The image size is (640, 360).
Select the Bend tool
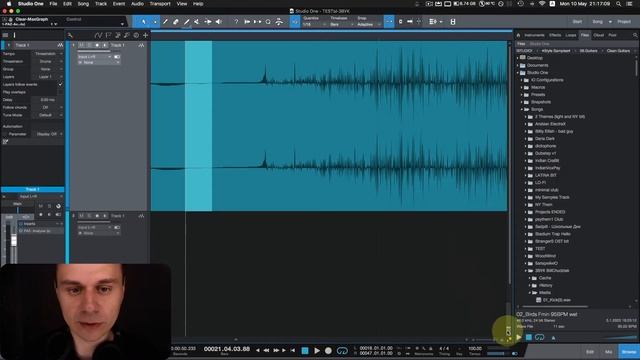tap(208, 22)
